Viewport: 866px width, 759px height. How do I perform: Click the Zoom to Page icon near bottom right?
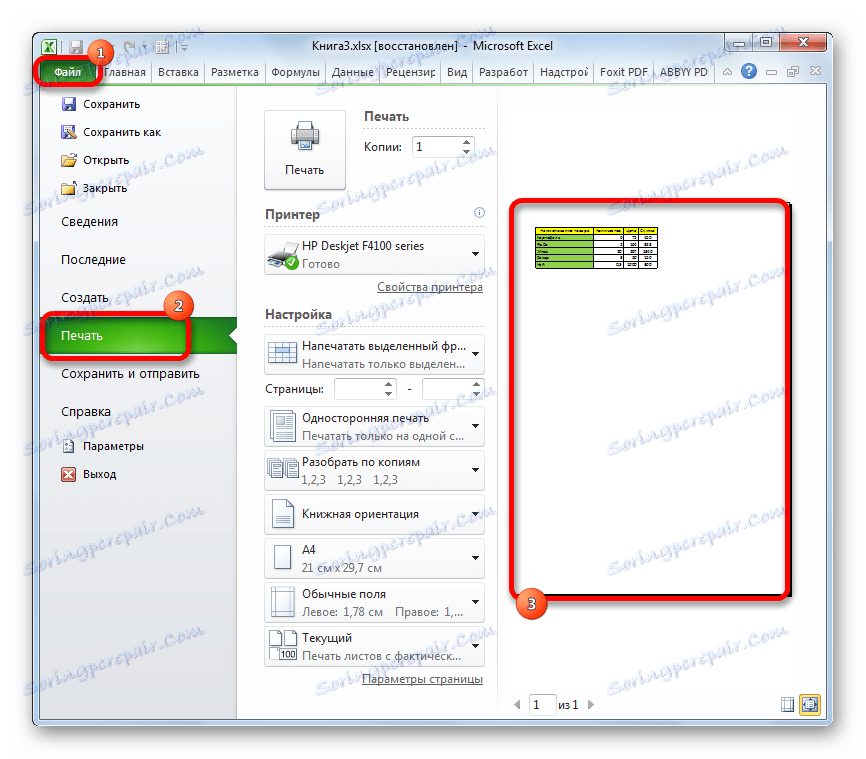point(809,703)
